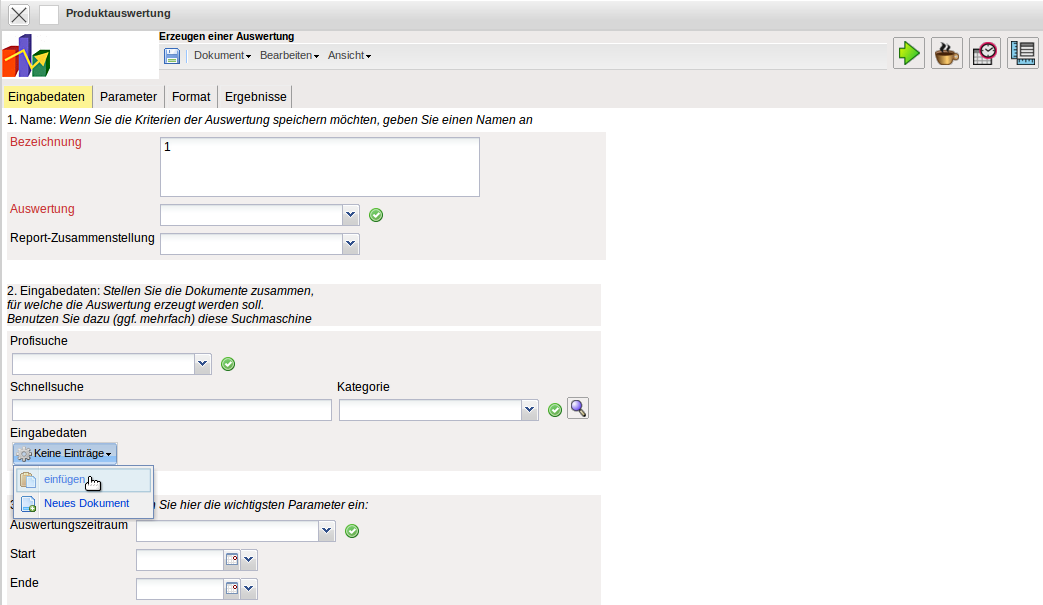Switch to the Parameter tab
Screen dimensions: 1043x605
click(128, 96)
